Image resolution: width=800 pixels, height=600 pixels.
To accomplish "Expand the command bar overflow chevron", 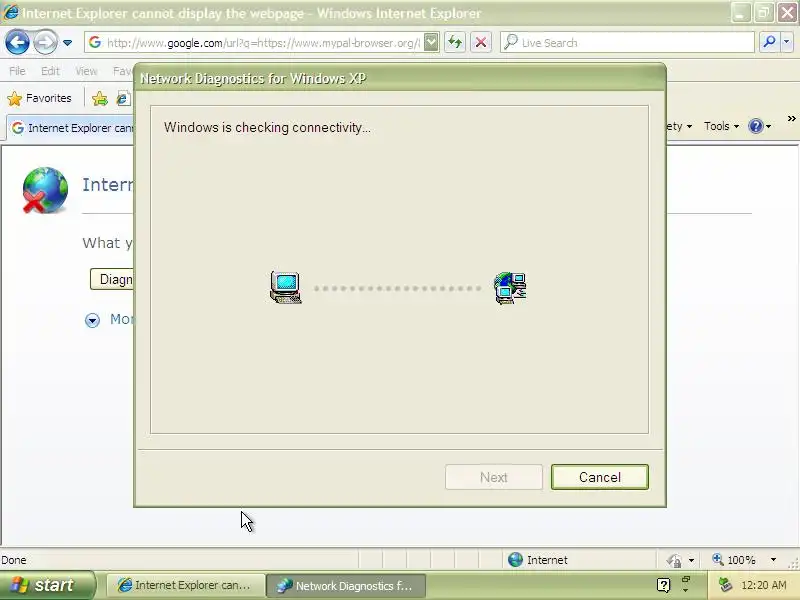I will [x=791, y=119].
